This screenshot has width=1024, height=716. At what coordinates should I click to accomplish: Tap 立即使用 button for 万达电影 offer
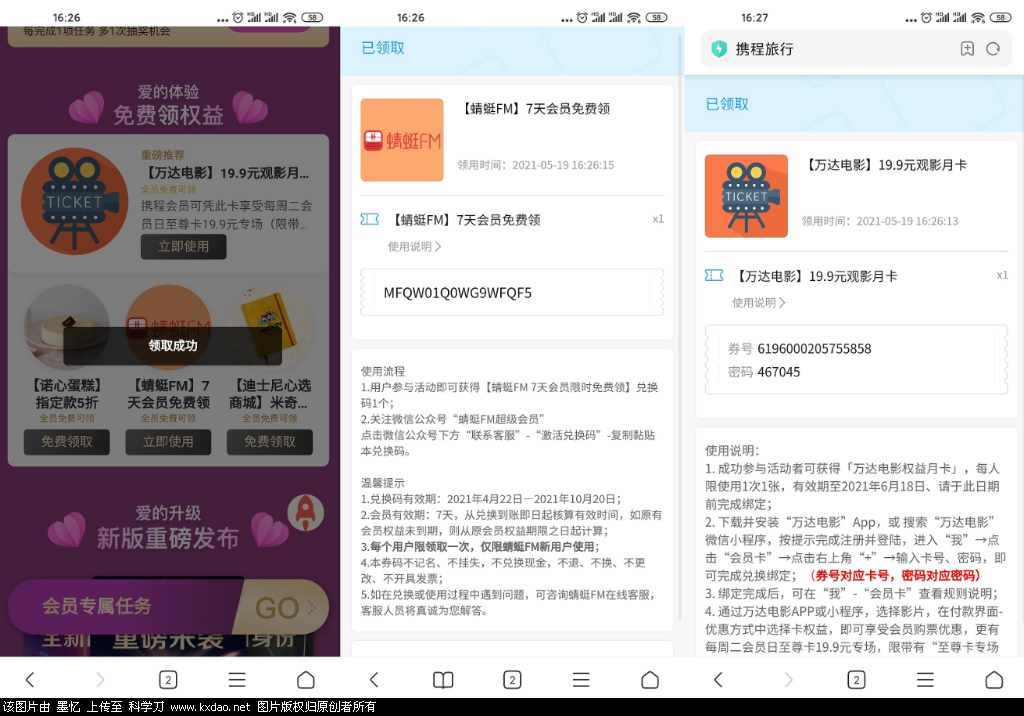coord(184,247)
